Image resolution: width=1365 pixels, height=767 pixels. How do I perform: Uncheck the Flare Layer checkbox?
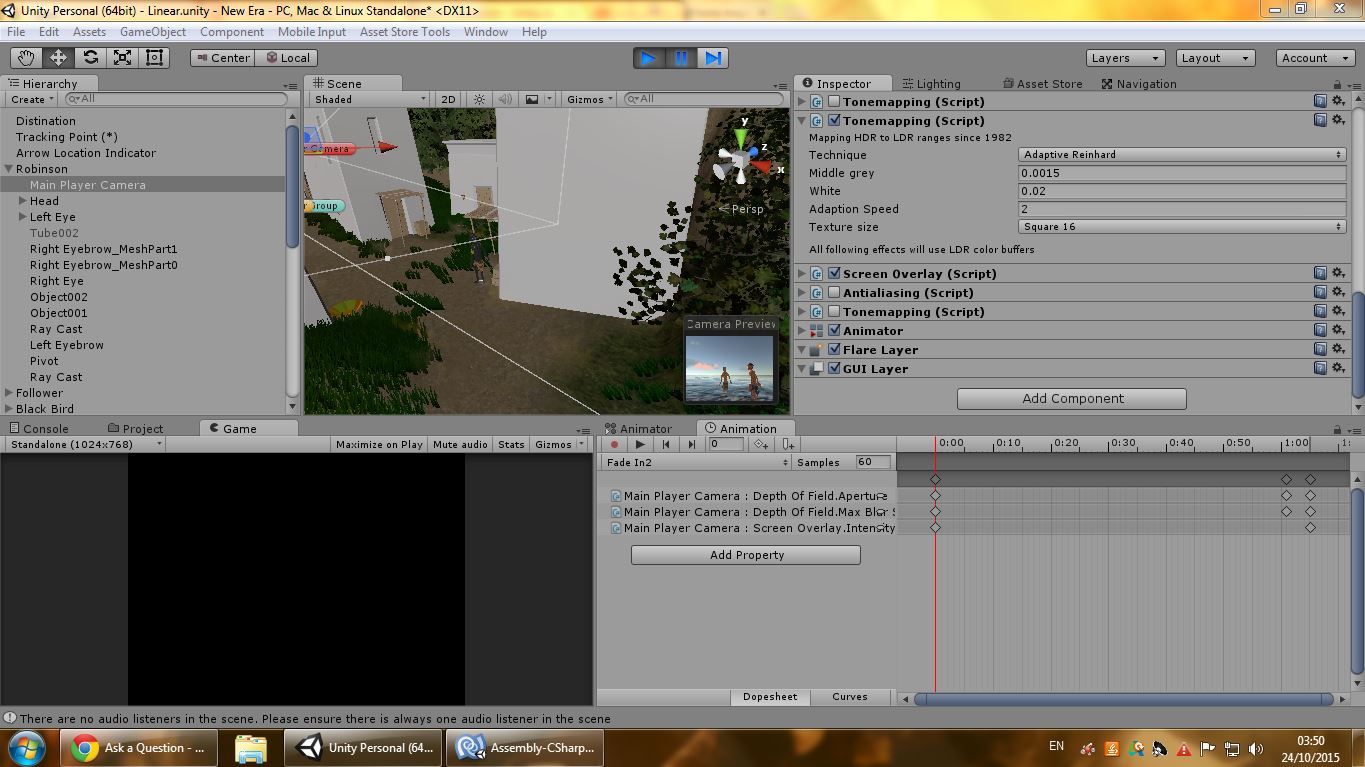click(834, 350)
